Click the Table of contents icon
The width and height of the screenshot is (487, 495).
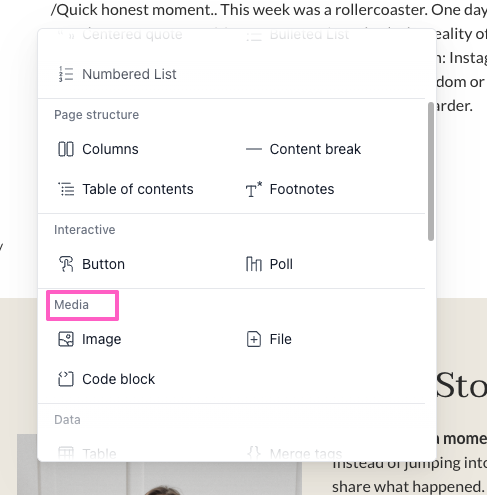click(x=66, y=189)
